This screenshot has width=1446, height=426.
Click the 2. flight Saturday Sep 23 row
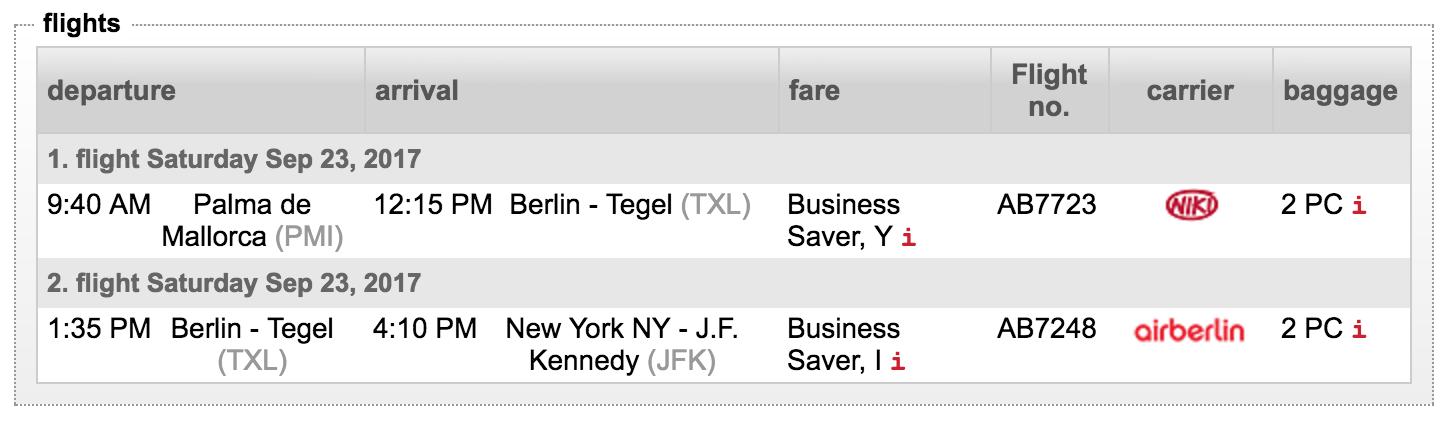pyautogui.click(x=234, y=283)
